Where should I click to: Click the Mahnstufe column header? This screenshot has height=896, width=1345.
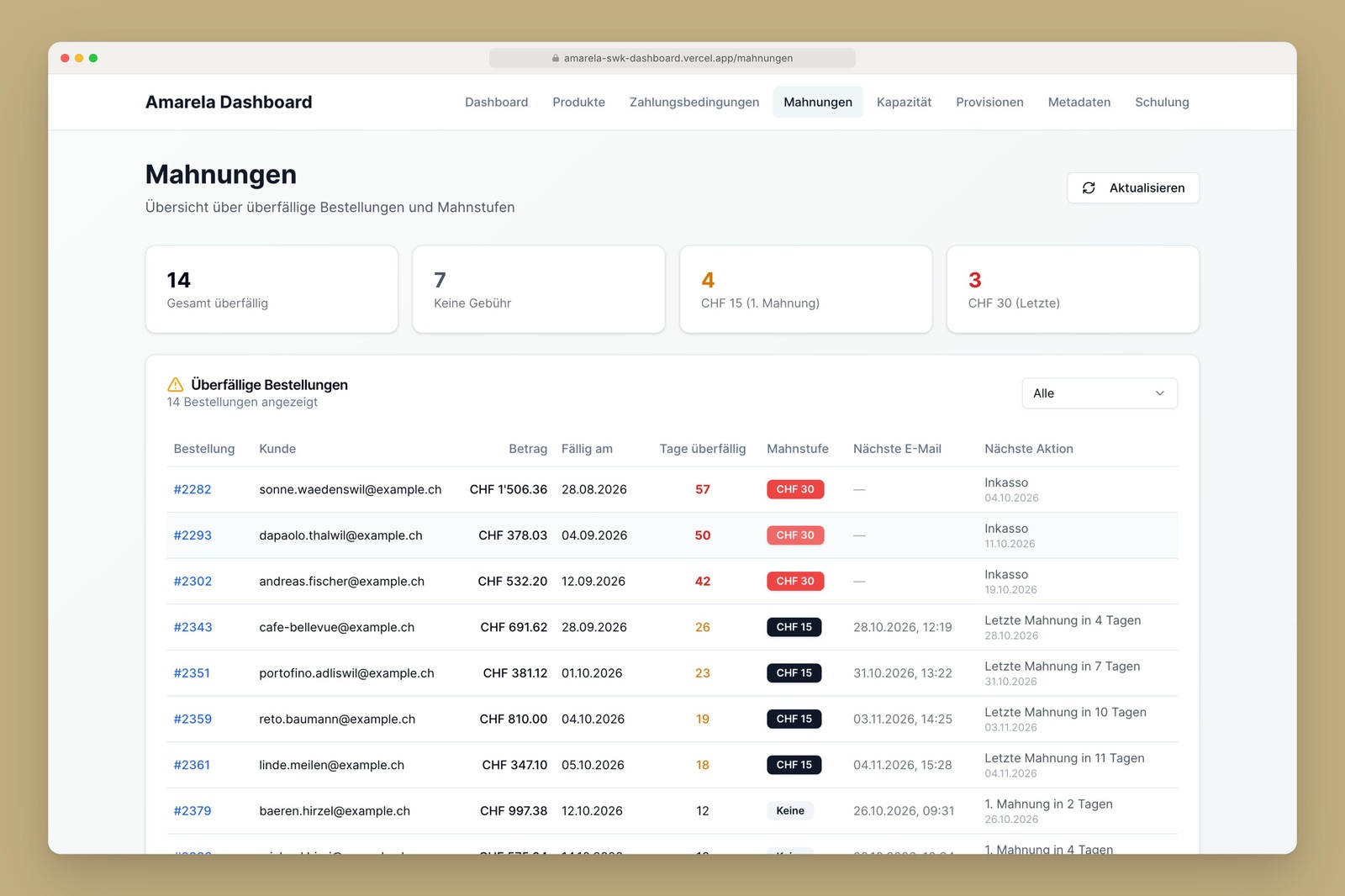798,450
